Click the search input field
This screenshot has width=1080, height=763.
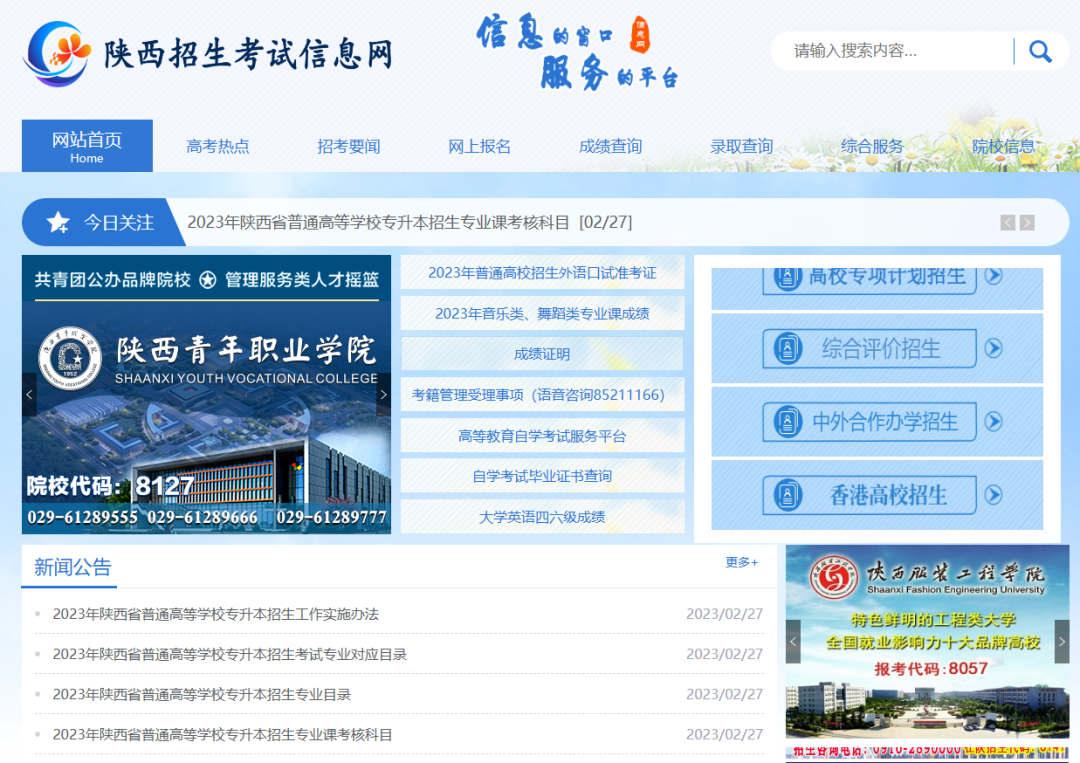(890, 51)
